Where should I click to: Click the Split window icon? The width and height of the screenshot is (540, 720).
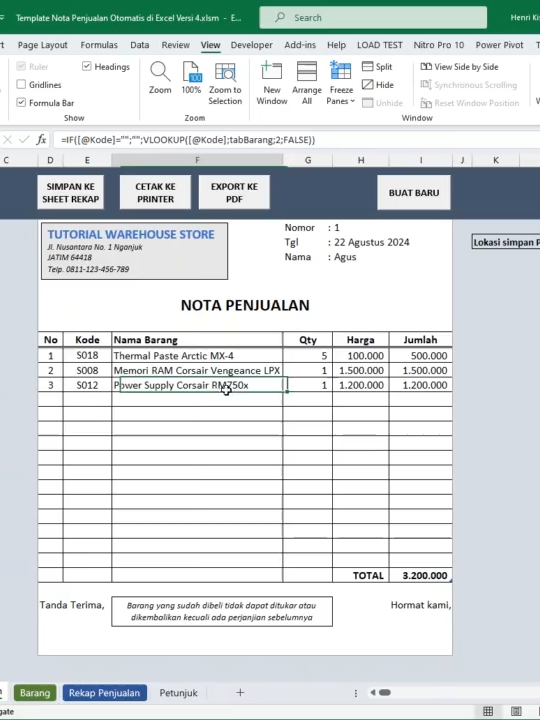tap(367, 67)
